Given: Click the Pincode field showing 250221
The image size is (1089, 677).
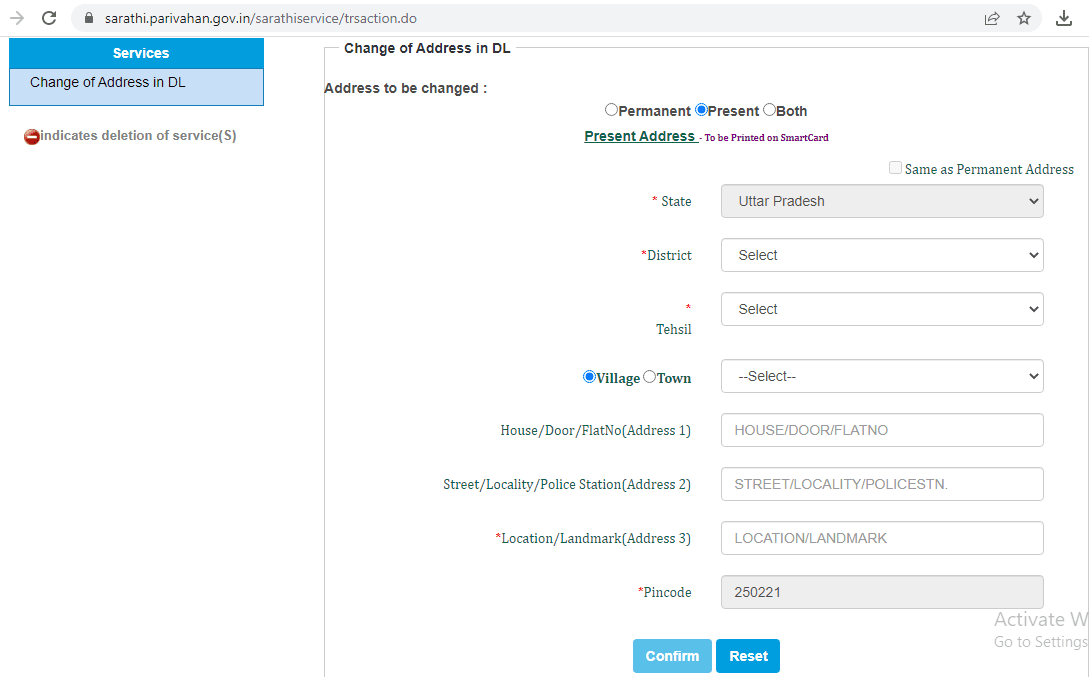Looking at the screenshot, I should 882,592.
